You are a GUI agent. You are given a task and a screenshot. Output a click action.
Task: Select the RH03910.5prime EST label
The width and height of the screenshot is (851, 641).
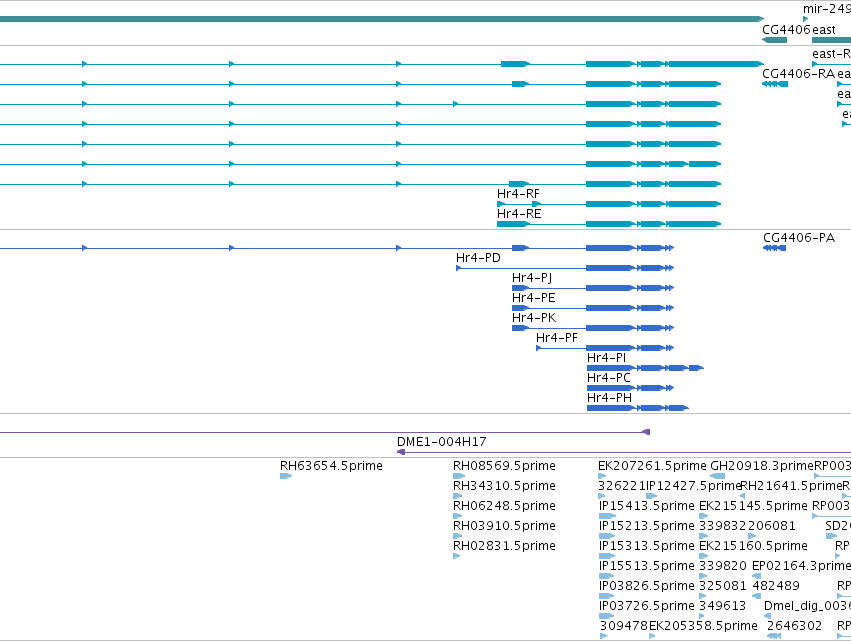point(504,526)
